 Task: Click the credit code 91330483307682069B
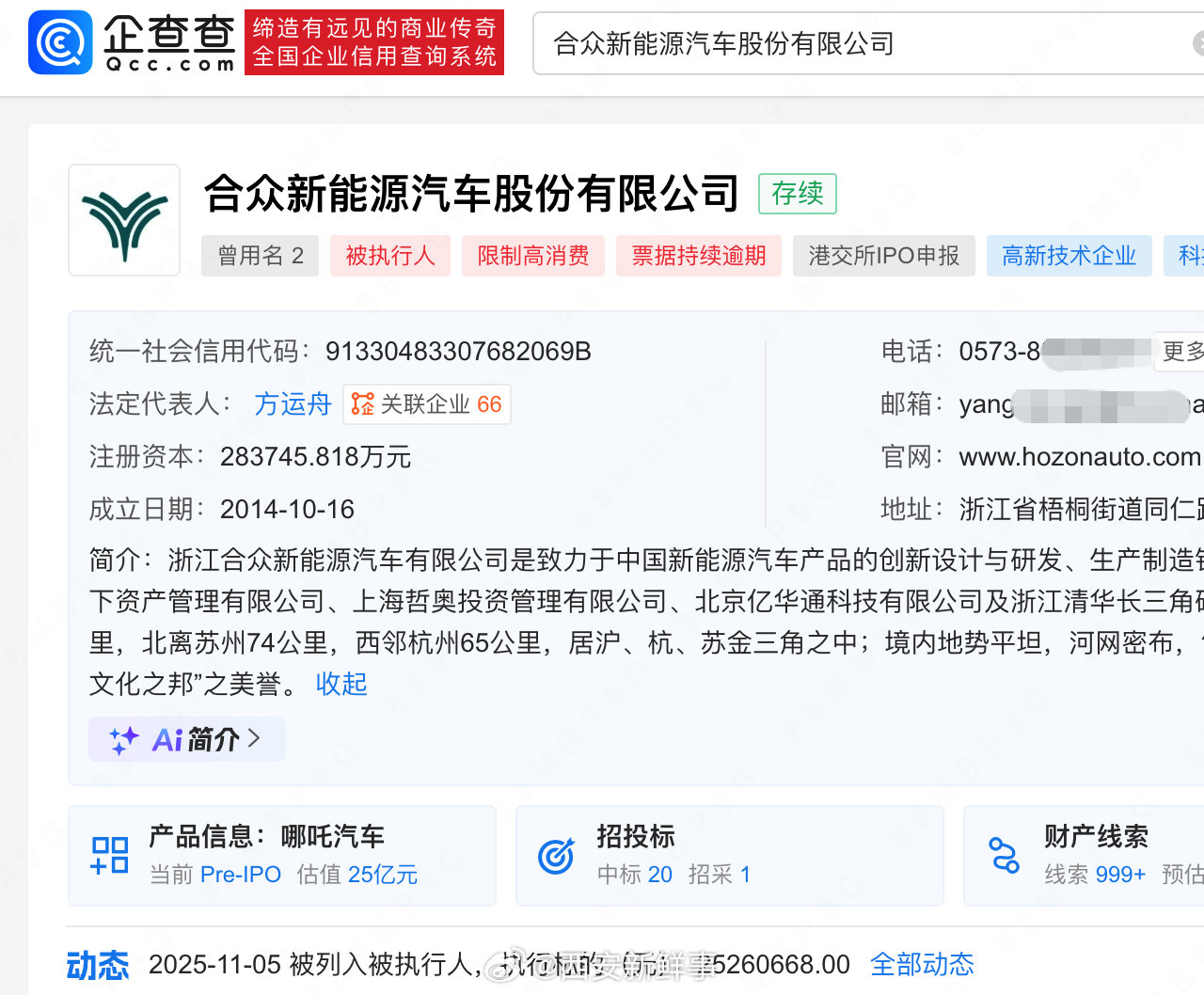[x=458, y=352]
